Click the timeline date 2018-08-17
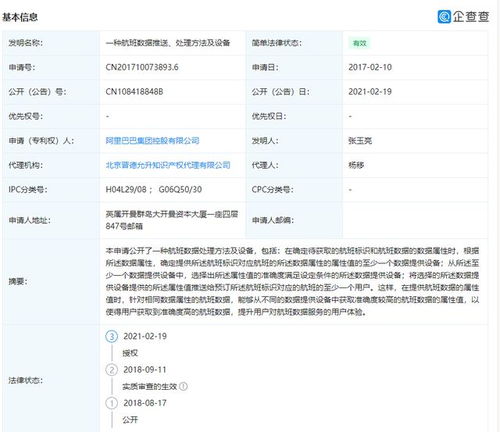Image resolution: width=500 pixels, height=432 pixels. tap(145, 403)
